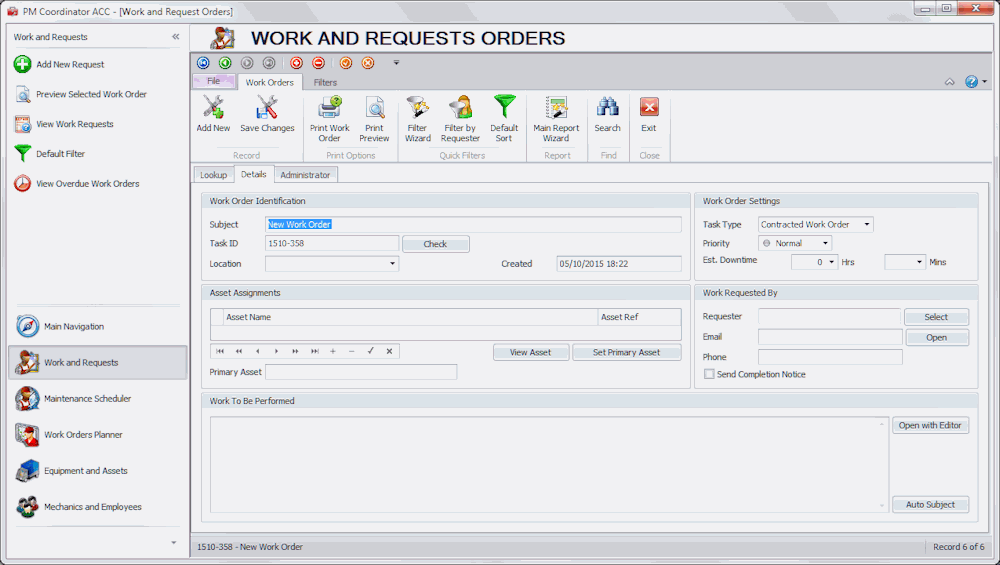Switch to the Lookup tab

click(213, 175)
